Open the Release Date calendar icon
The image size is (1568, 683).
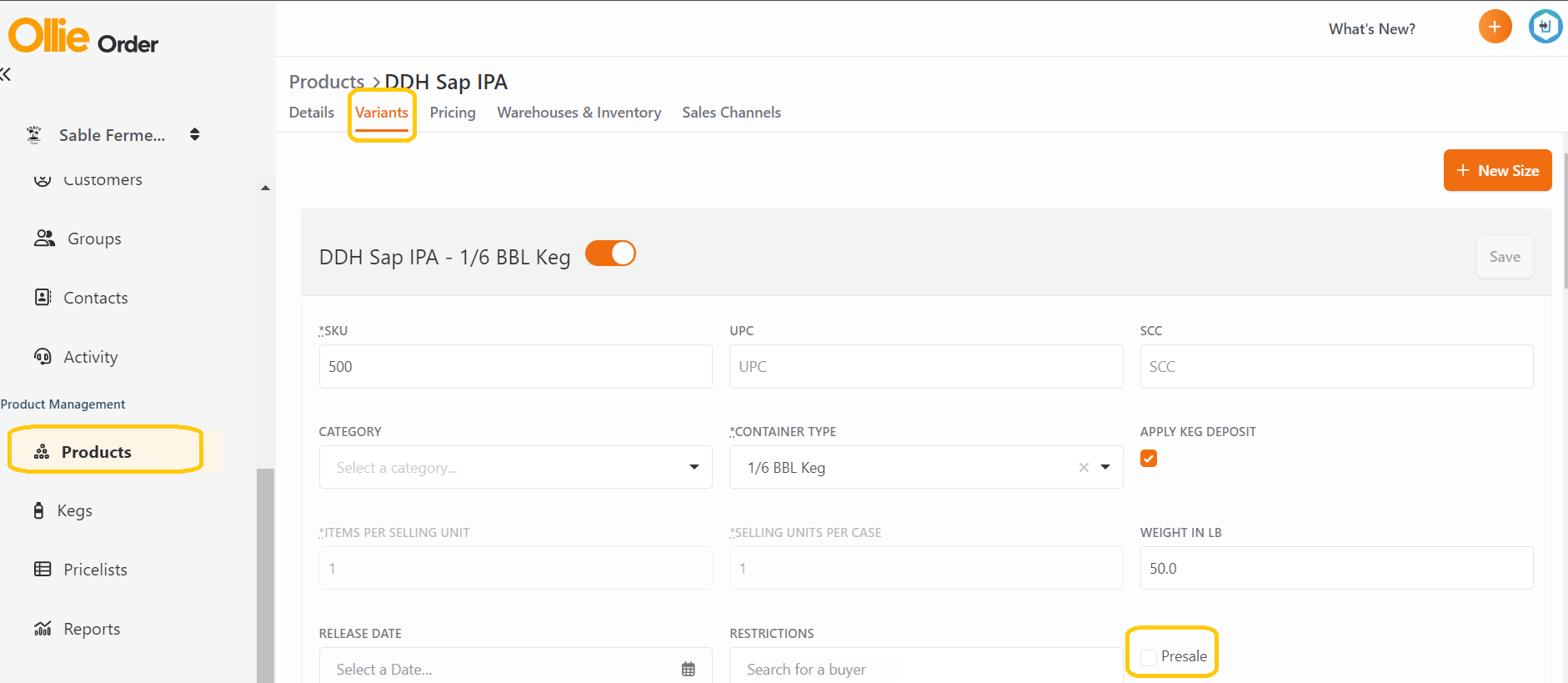pyautogui.click(x=689, y=669)
